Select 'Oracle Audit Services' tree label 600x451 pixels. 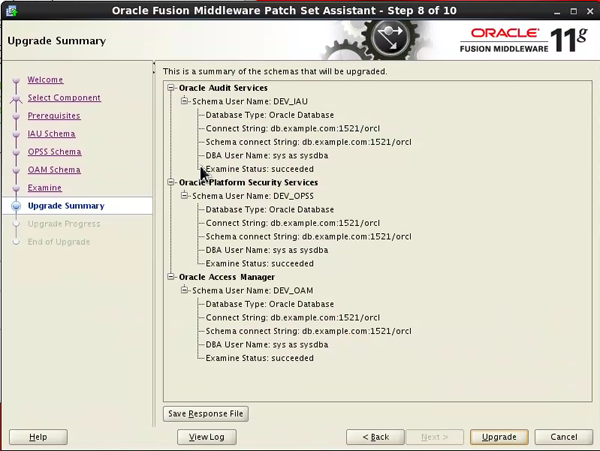223,88
